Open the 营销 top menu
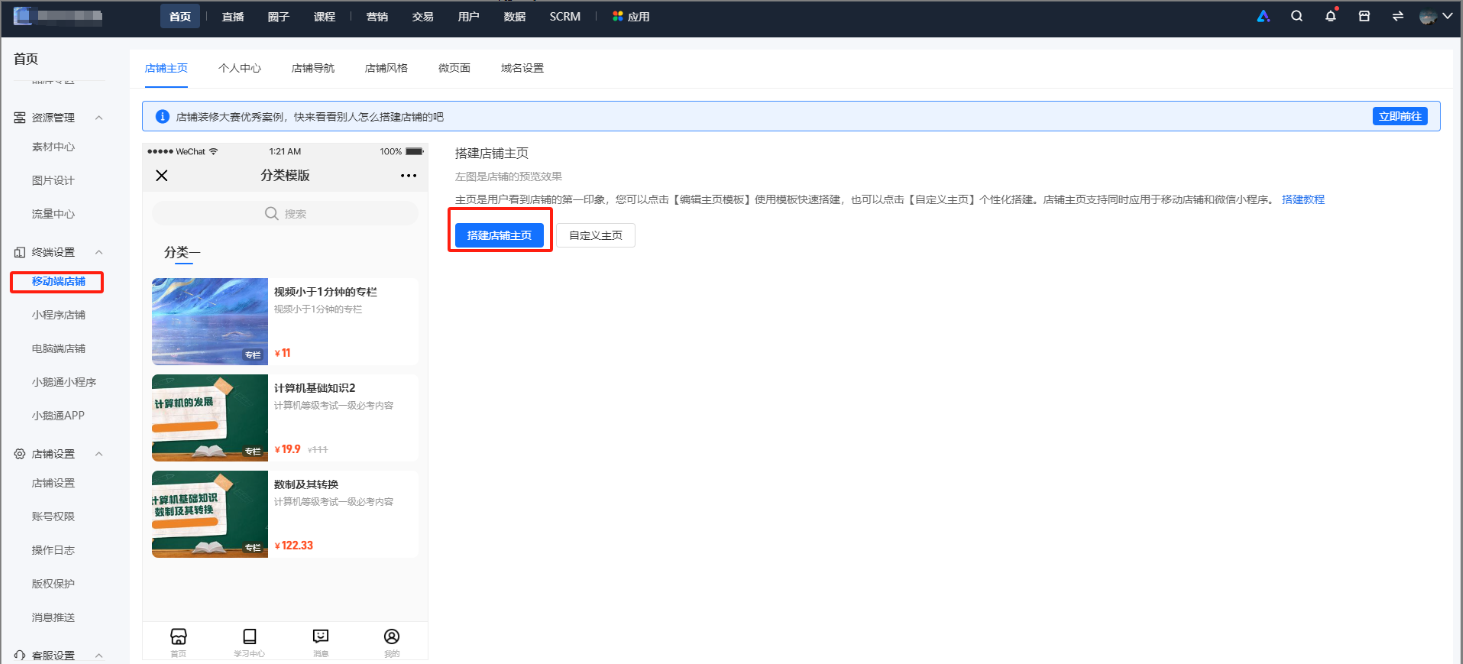 377,17
